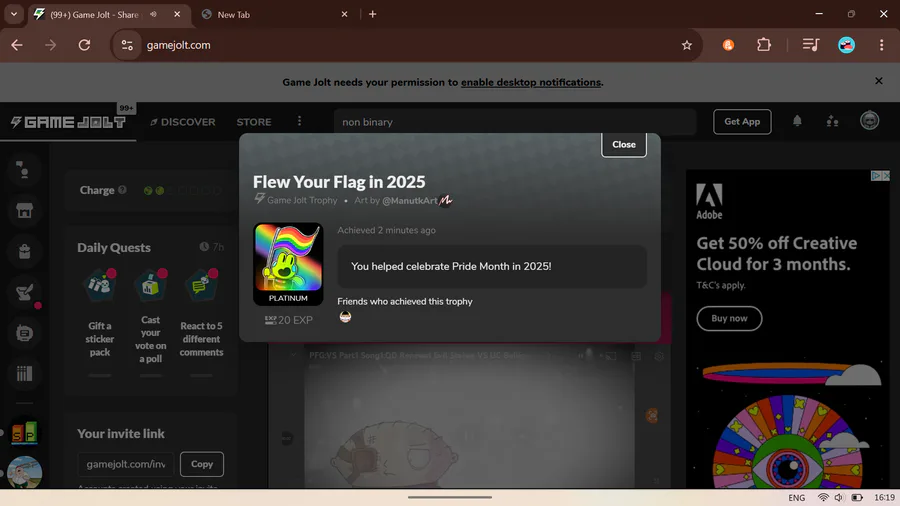
Task: Open the home feed sidebar icon
Action: (x=24, y=170)
